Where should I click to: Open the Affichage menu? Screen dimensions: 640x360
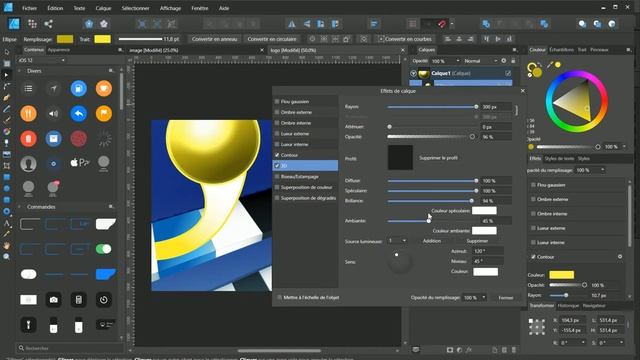170,8
